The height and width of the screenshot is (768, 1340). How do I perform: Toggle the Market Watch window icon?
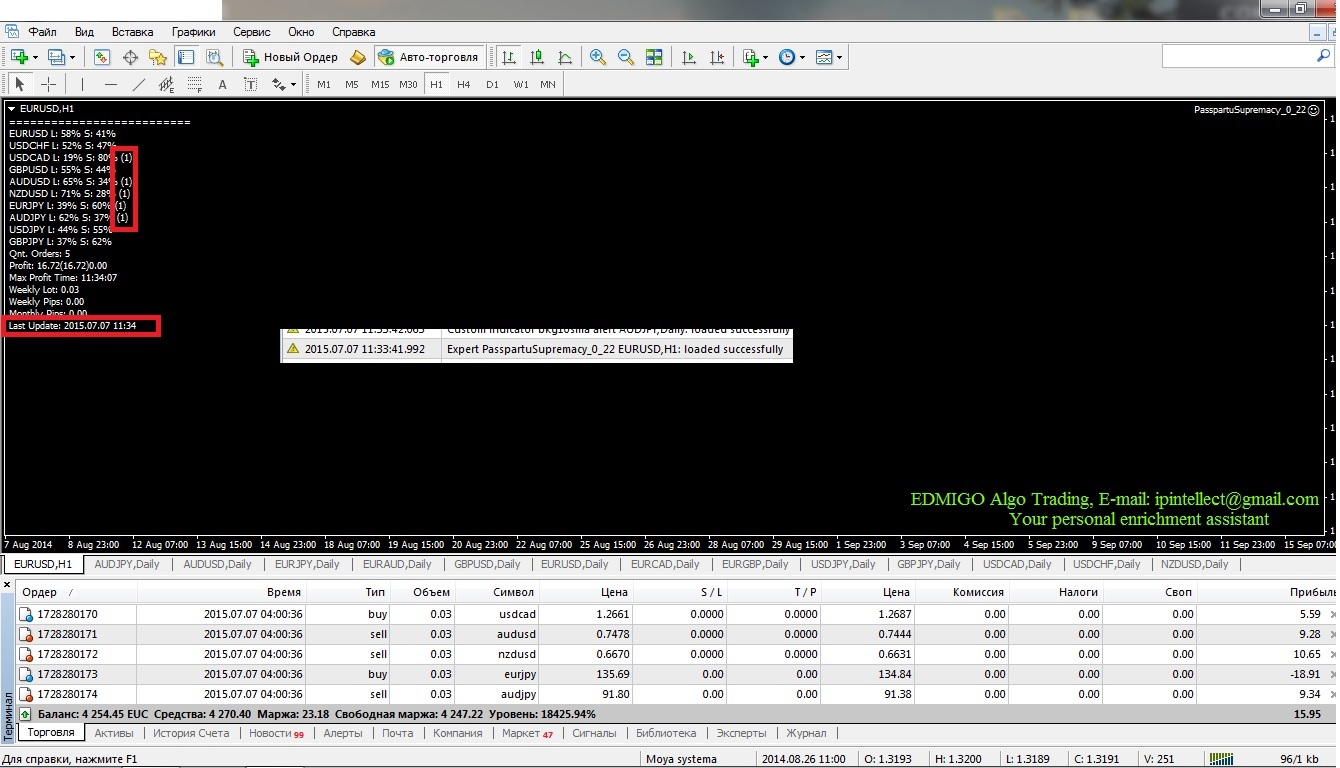[102, 57]
